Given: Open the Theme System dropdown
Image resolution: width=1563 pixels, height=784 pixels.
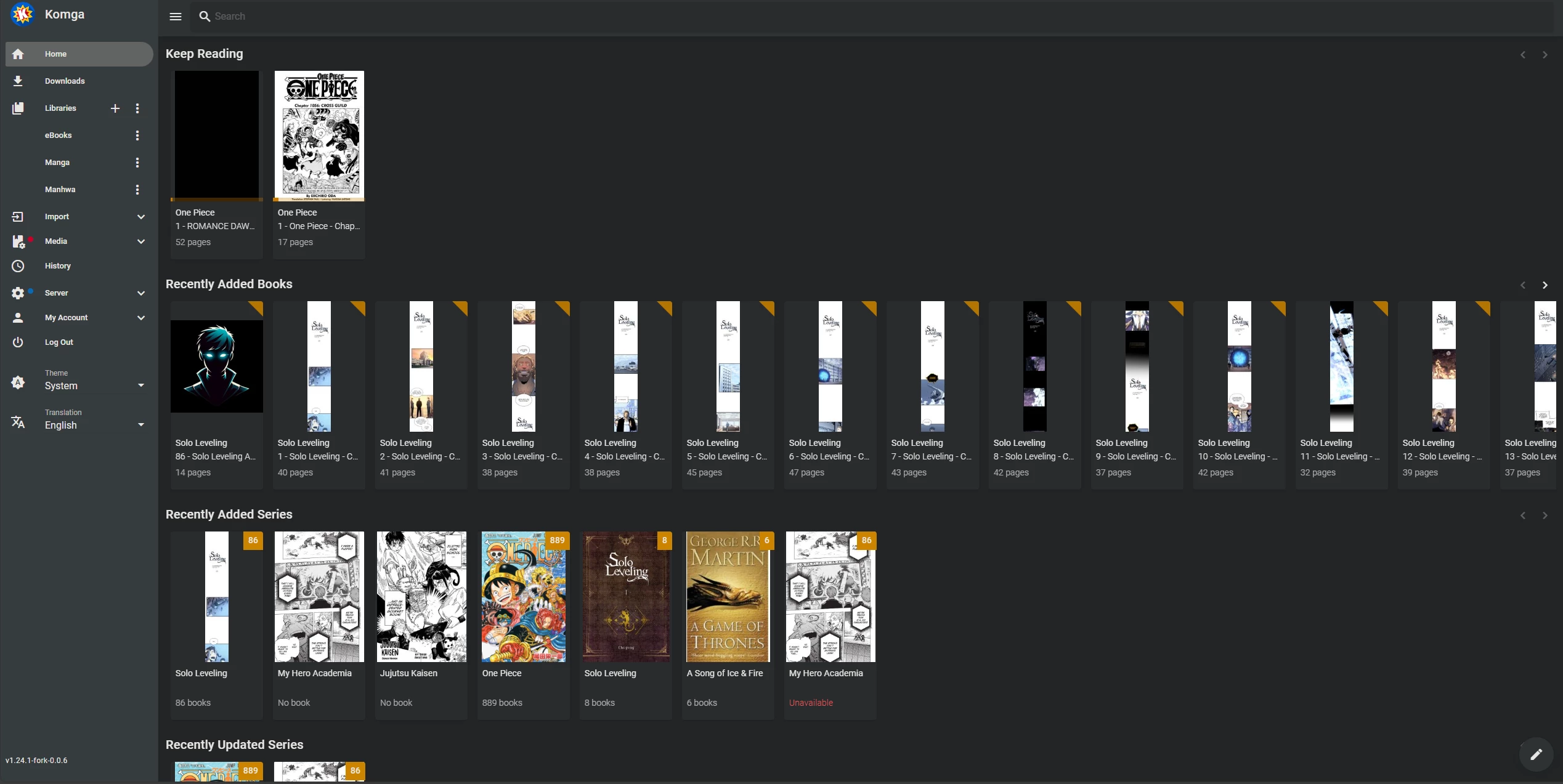Looking at the screenshot, I should 94,386.
